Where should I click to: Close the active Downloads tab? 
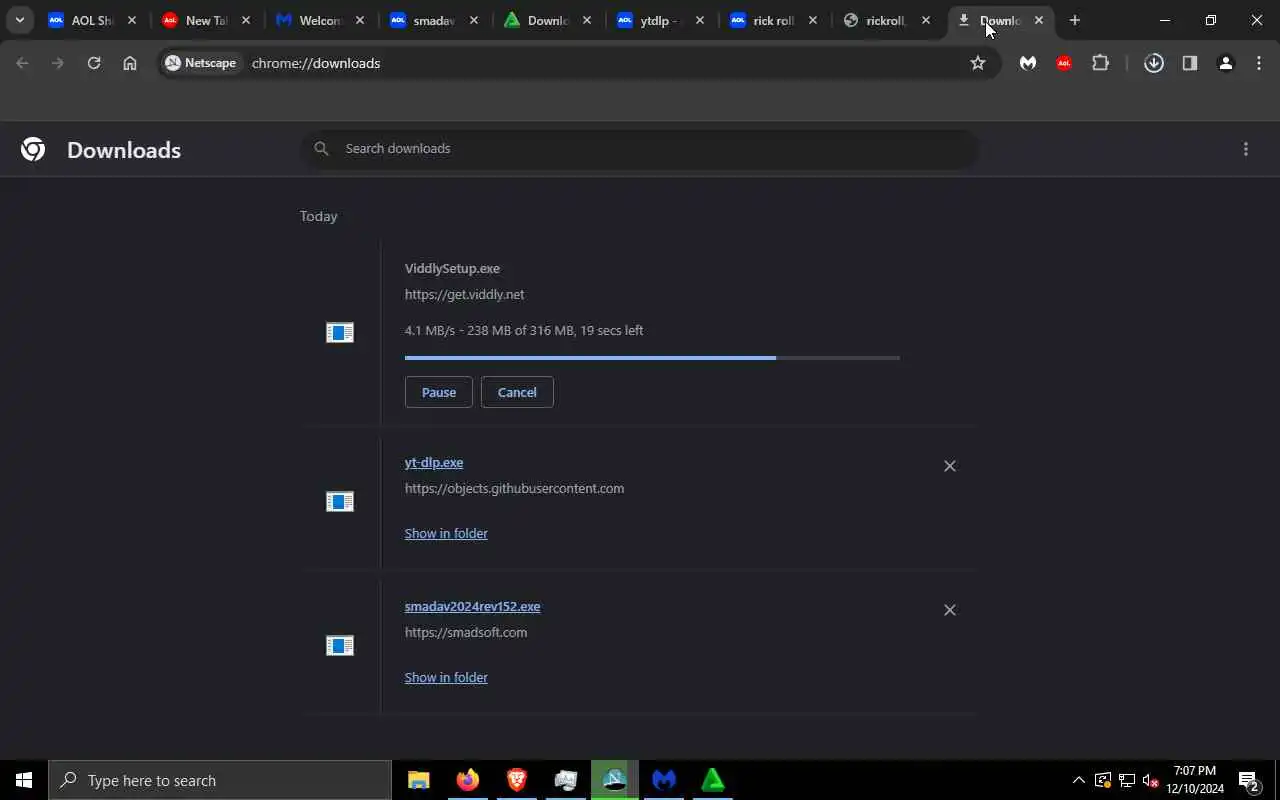(1039, 20)
